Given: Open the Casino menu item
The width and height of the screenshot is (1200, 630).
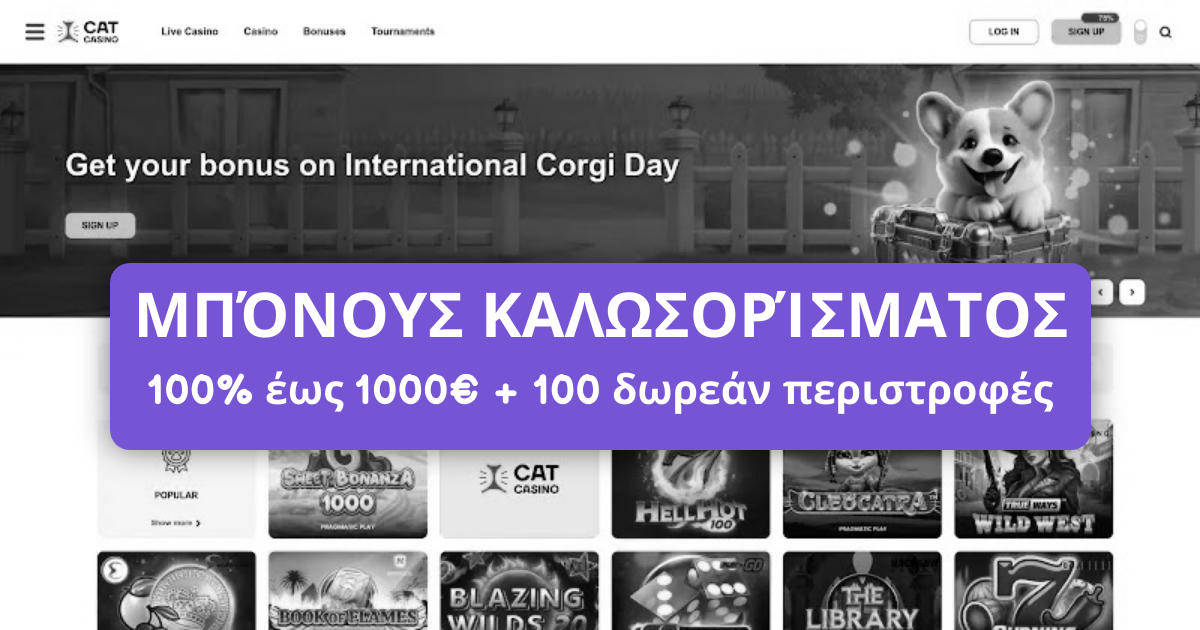Looking at the screenshot, I should pos(260,32).
